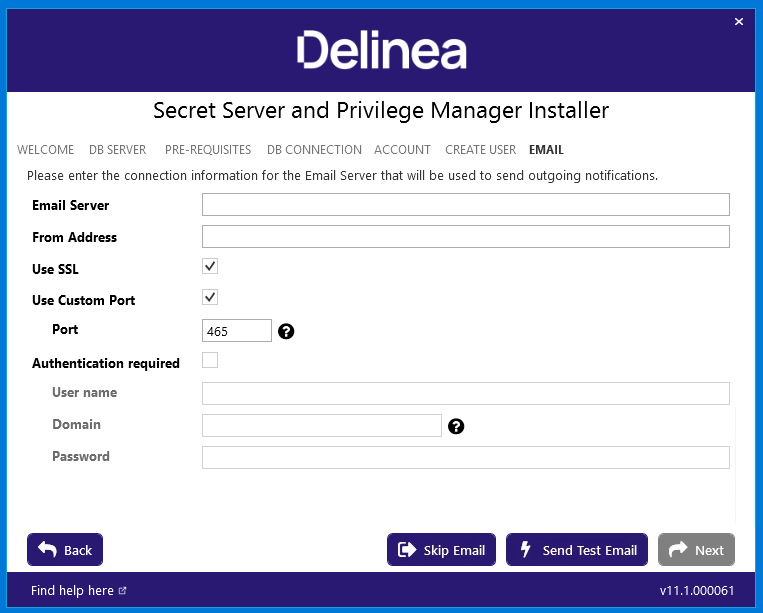763x613 pixels.
Task: Select the EMAIL step tab
Action: pyautogui.click(x=546, y=149)
